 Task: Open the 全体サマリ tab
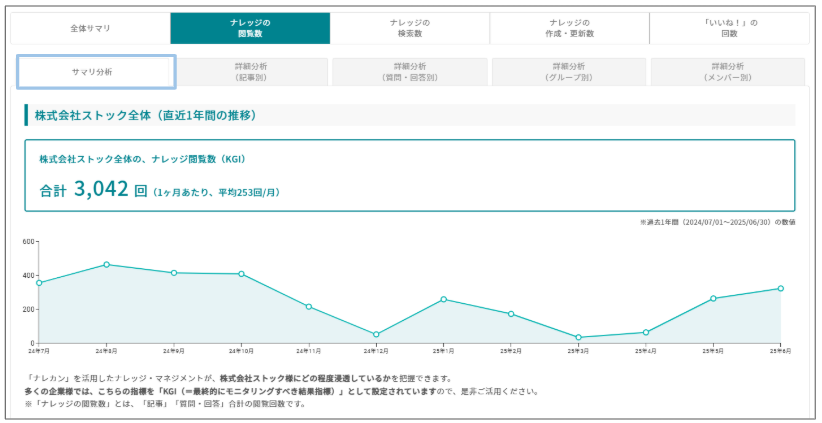click(x=90, y=28)
